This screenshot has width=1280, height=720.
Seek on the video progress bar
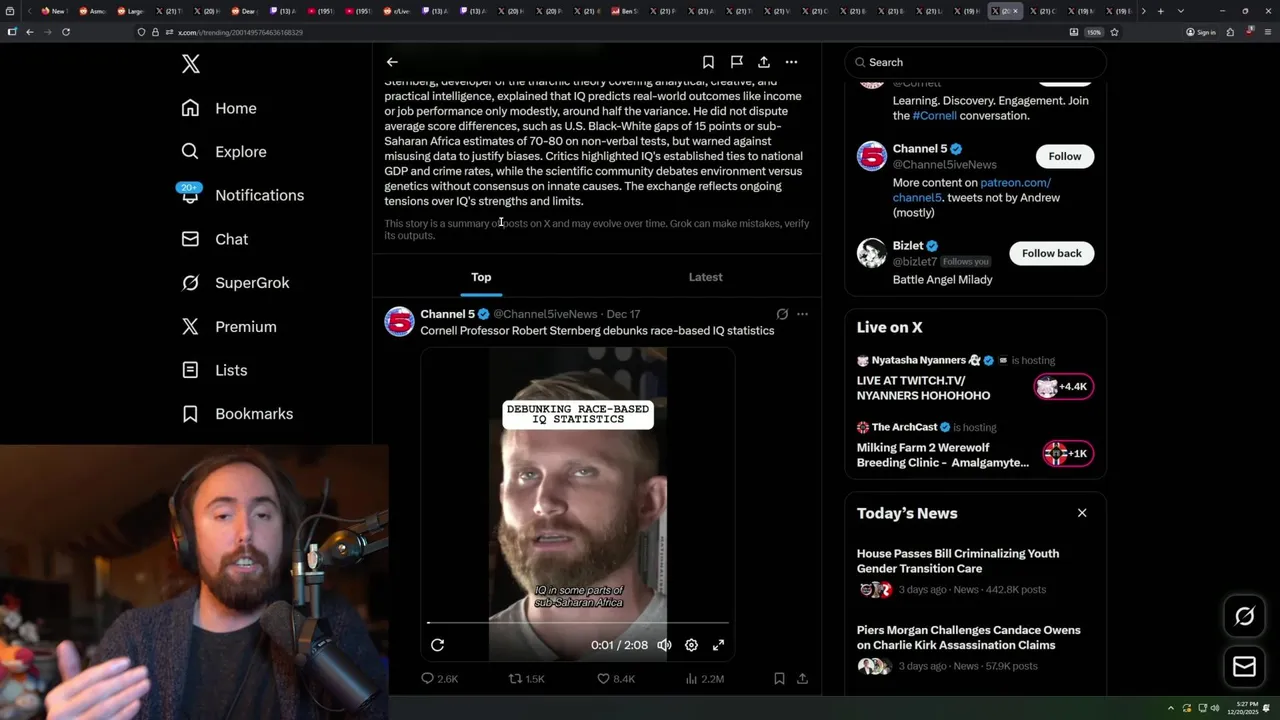[578, 623]
